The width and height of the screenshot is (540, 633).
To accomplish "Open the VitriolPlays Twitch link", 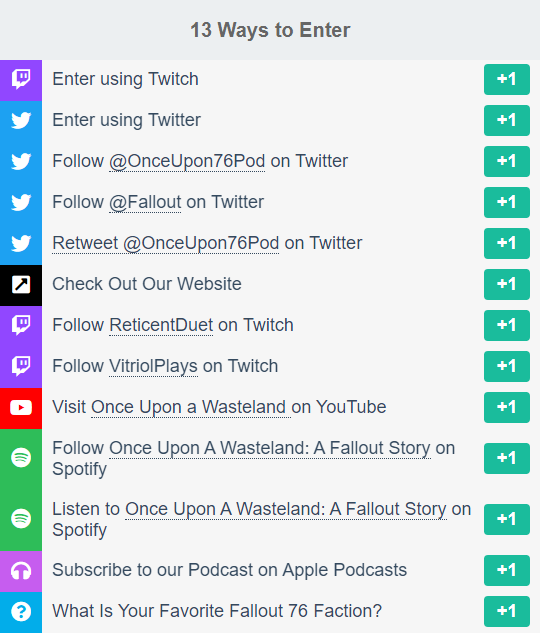I will tap(153, 367).
